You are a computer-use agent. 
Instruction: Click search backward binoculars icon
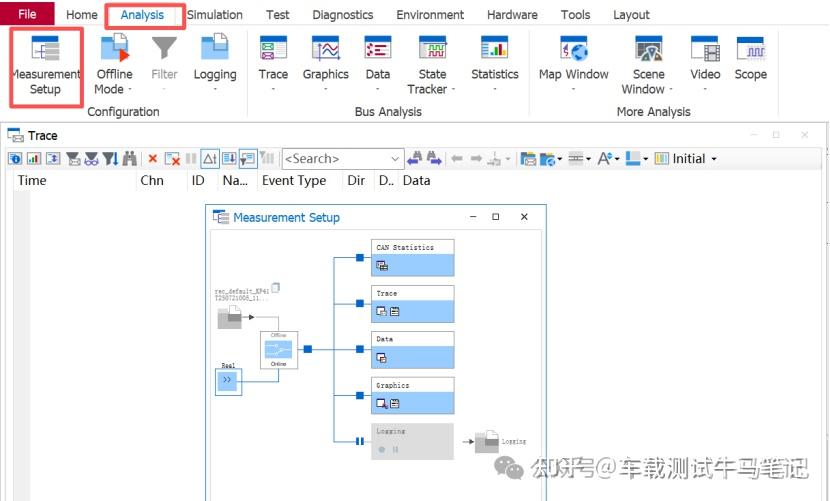coord(414,158)
